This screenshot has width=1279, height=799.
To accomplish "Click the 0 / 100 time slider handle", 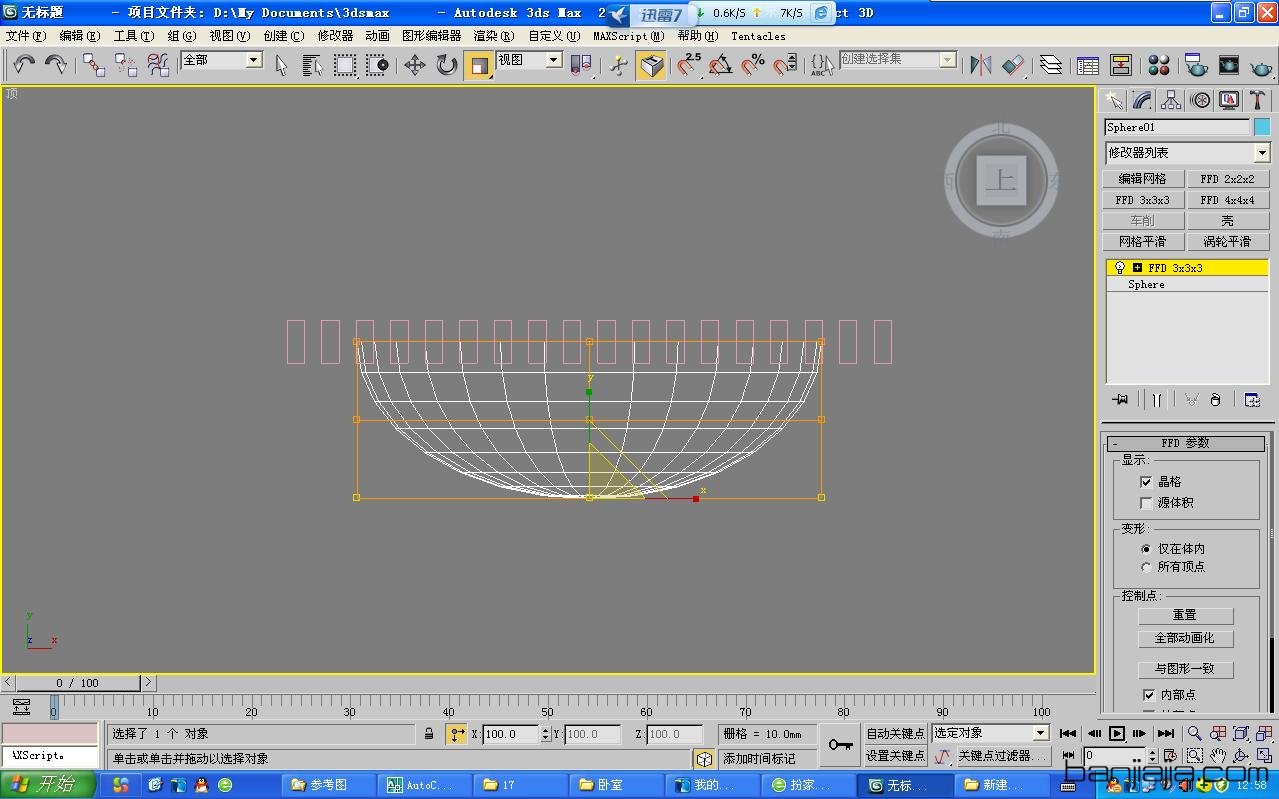I will (x=78, y=683).
